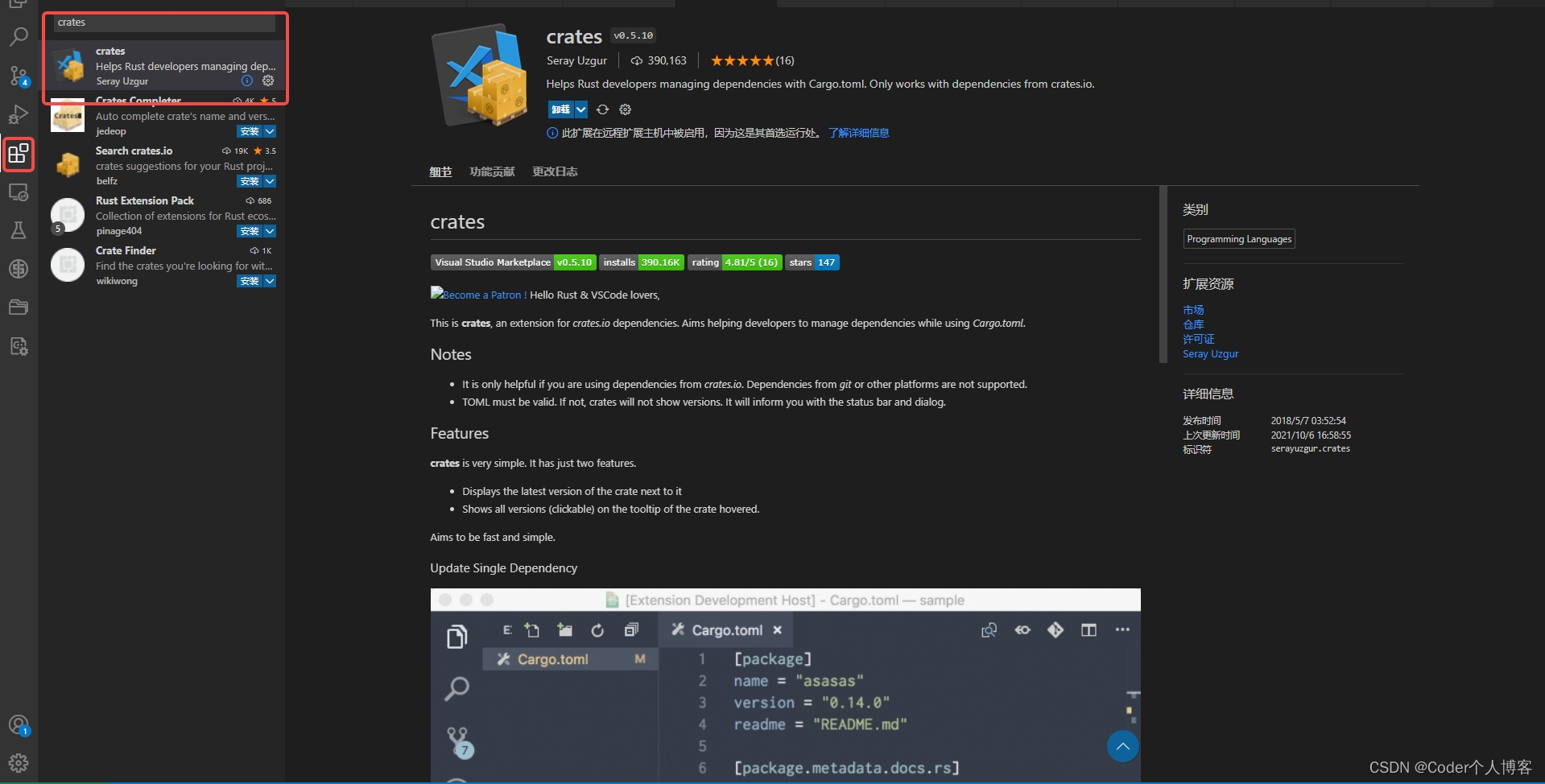This screenshot has height=784, width=1545.
Task: Open the Accounts icon at the activity bar bottom
Action: tap(19, 724)
